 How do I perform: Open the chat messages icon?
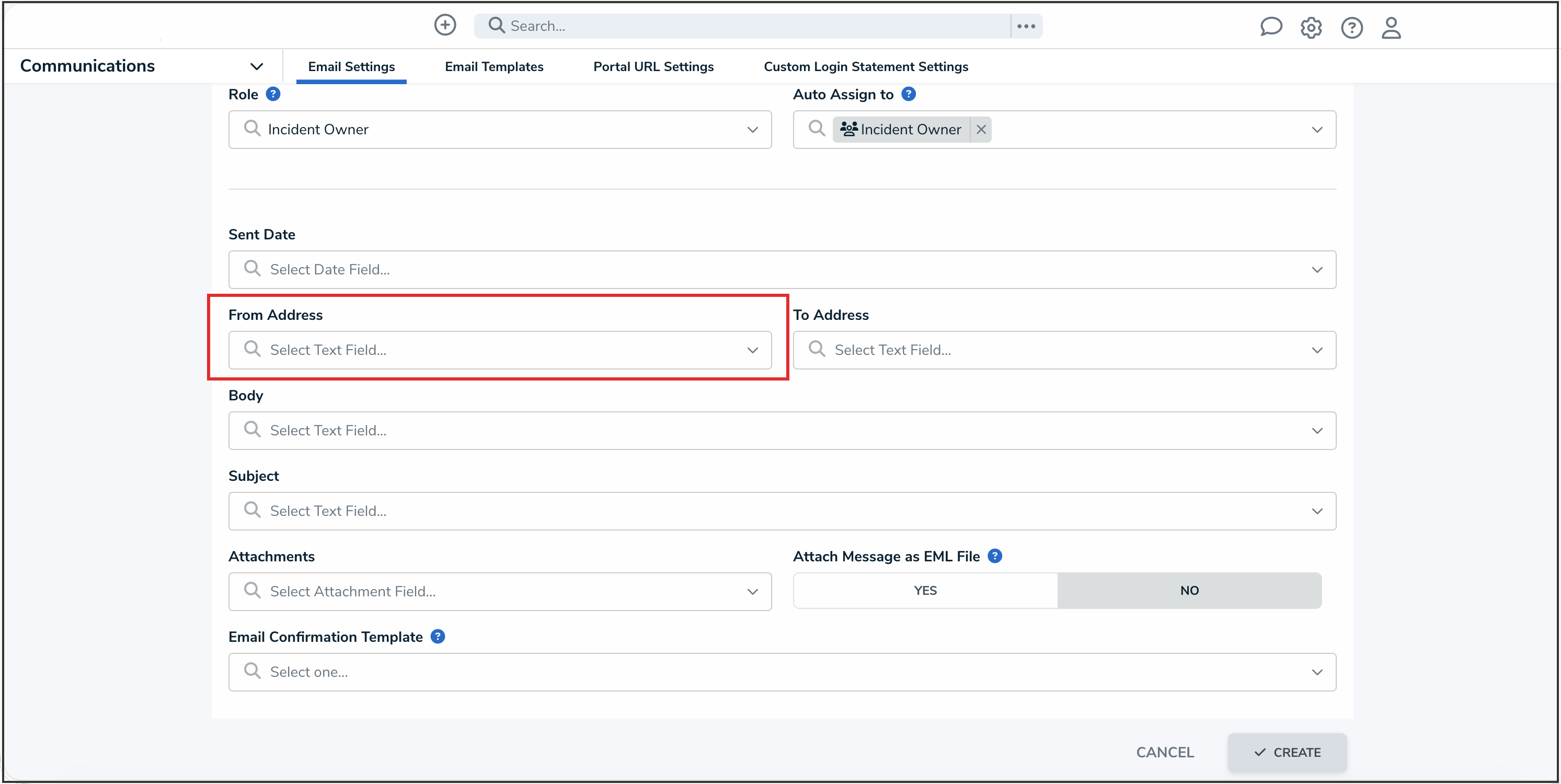pyautogui.click(x=1271, y=27)
